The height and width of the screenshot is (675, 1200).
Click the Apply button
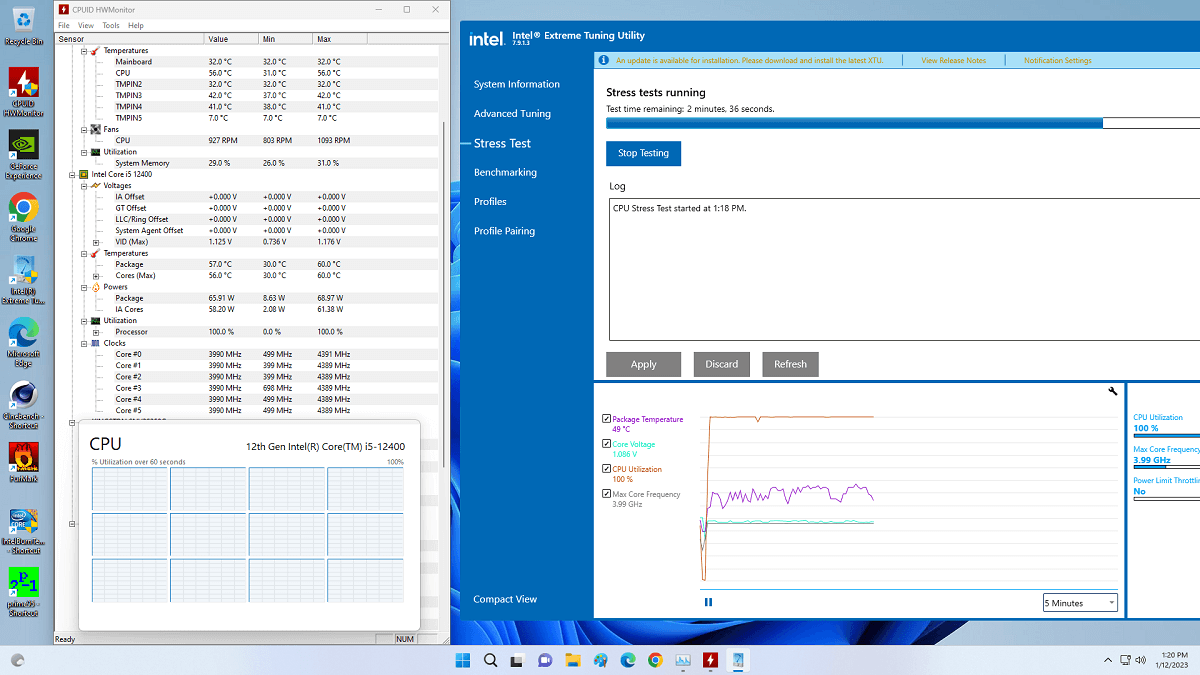(x=643, y=364)
